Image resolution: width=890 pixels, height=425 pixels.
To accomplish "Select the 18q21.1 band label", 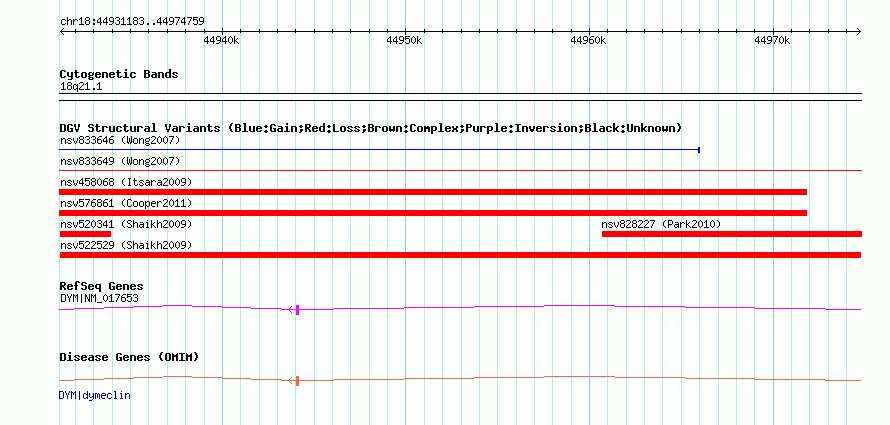I will point(81,87).
